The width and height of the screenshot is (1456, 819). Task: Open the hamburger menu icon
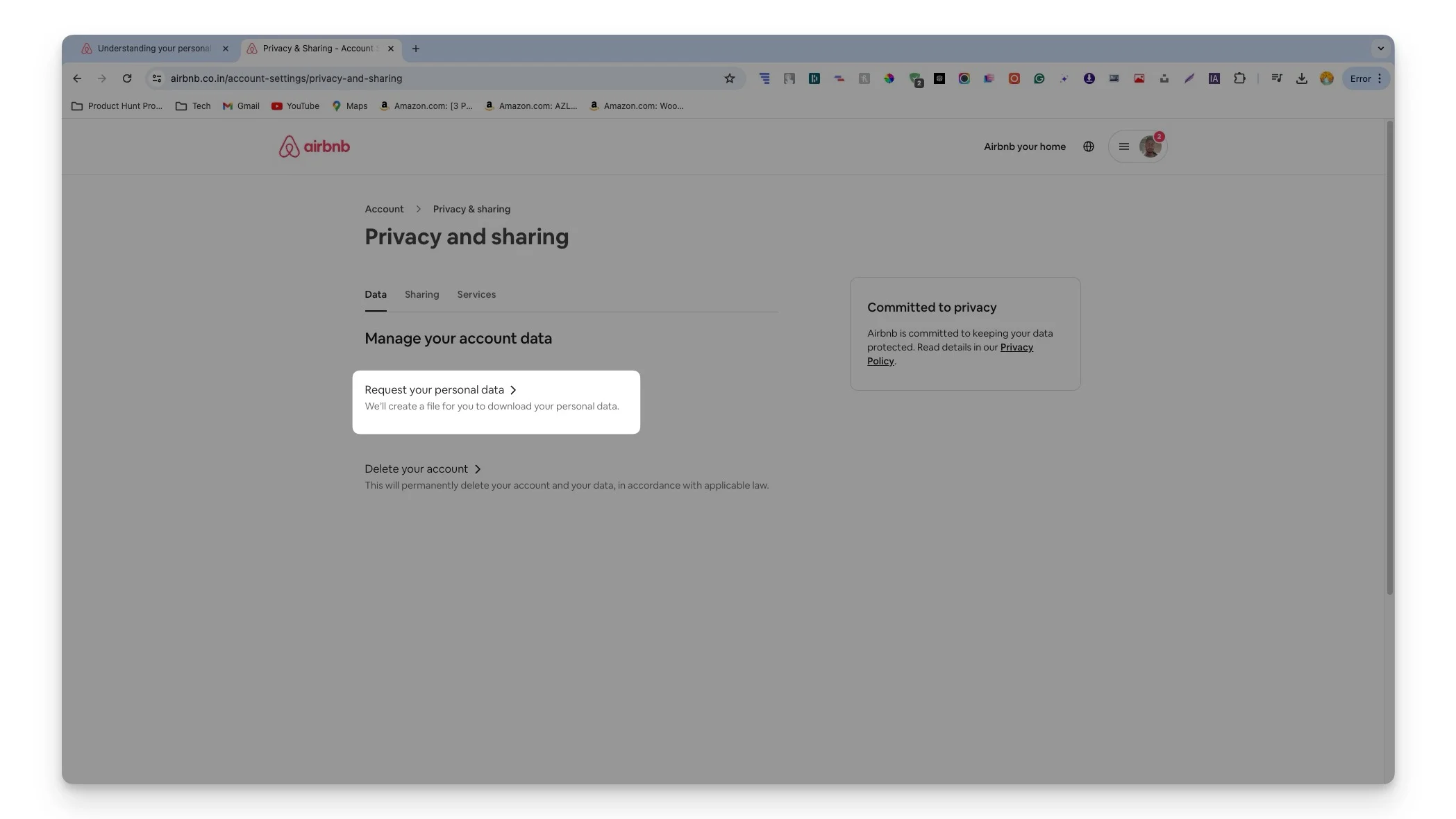1122,146
